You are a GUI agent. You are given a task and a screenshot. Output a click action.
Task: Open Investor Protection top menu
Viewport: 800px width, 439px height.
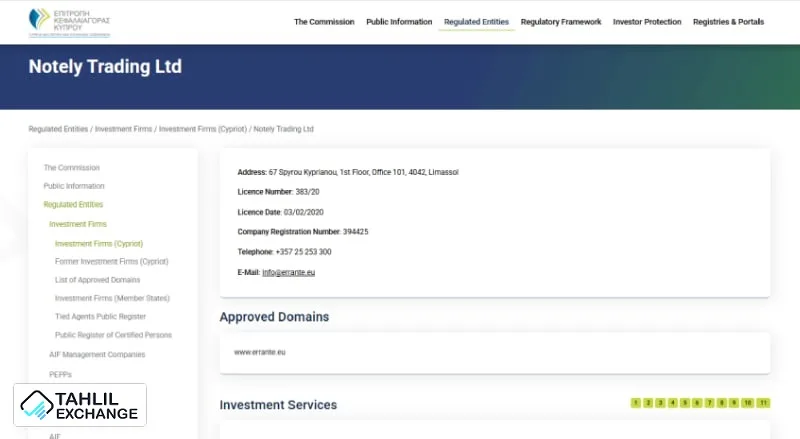click(647, 22)
